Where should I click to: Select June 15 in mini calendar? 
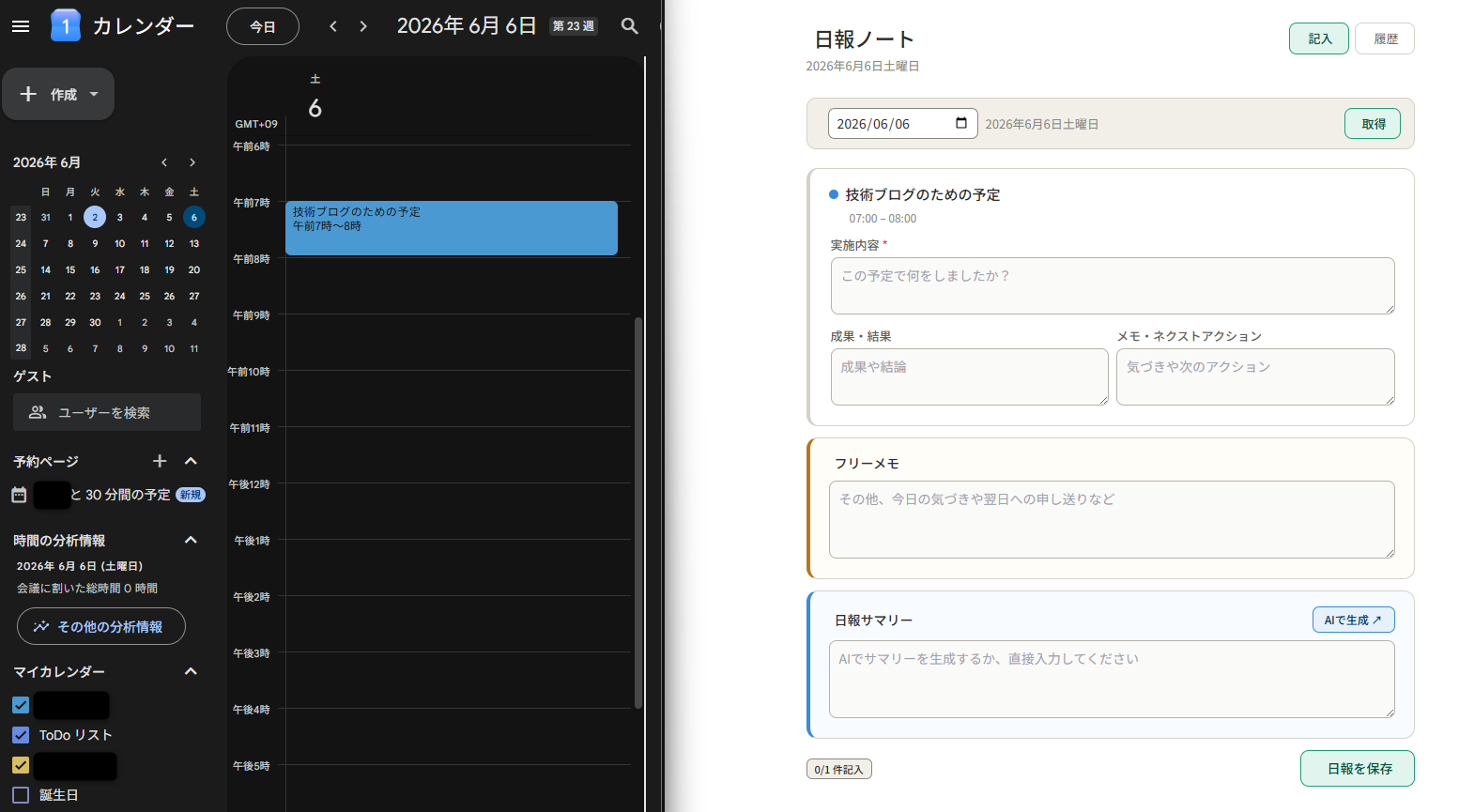70,269
